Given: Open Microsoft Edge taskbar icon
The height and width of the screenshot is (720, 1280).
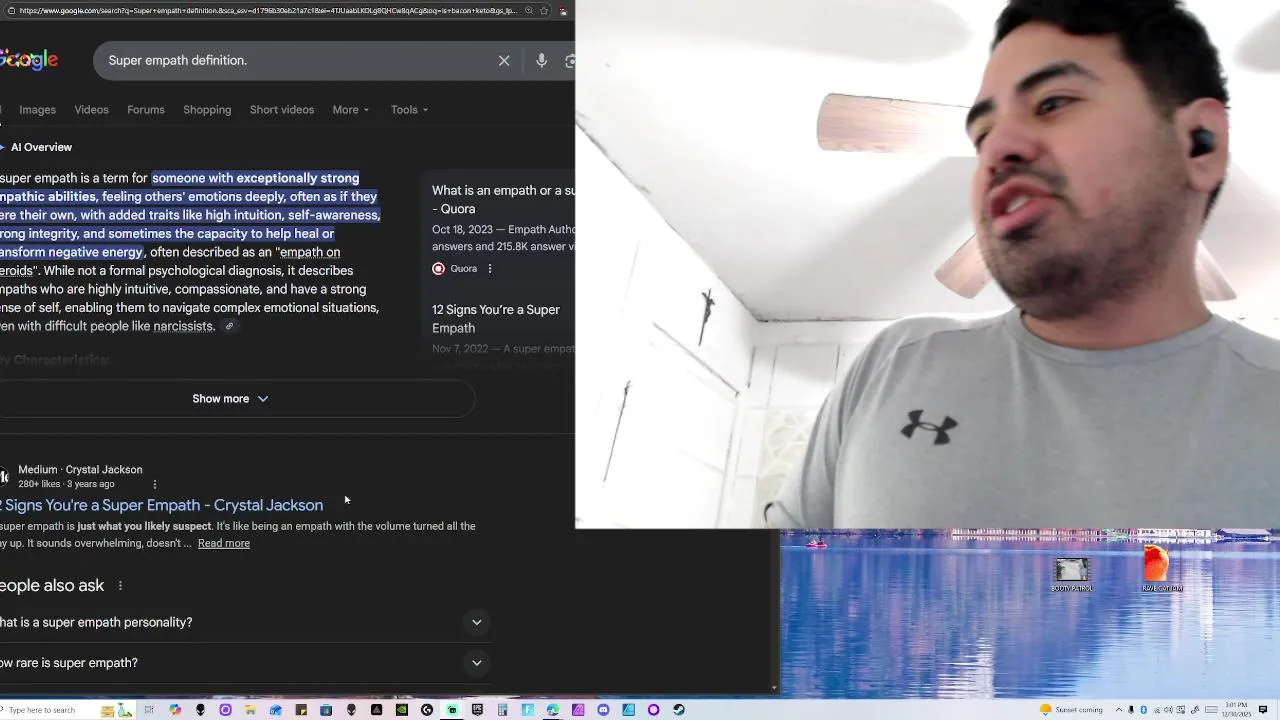Looking at the screenshot, I should coord(553,710).
